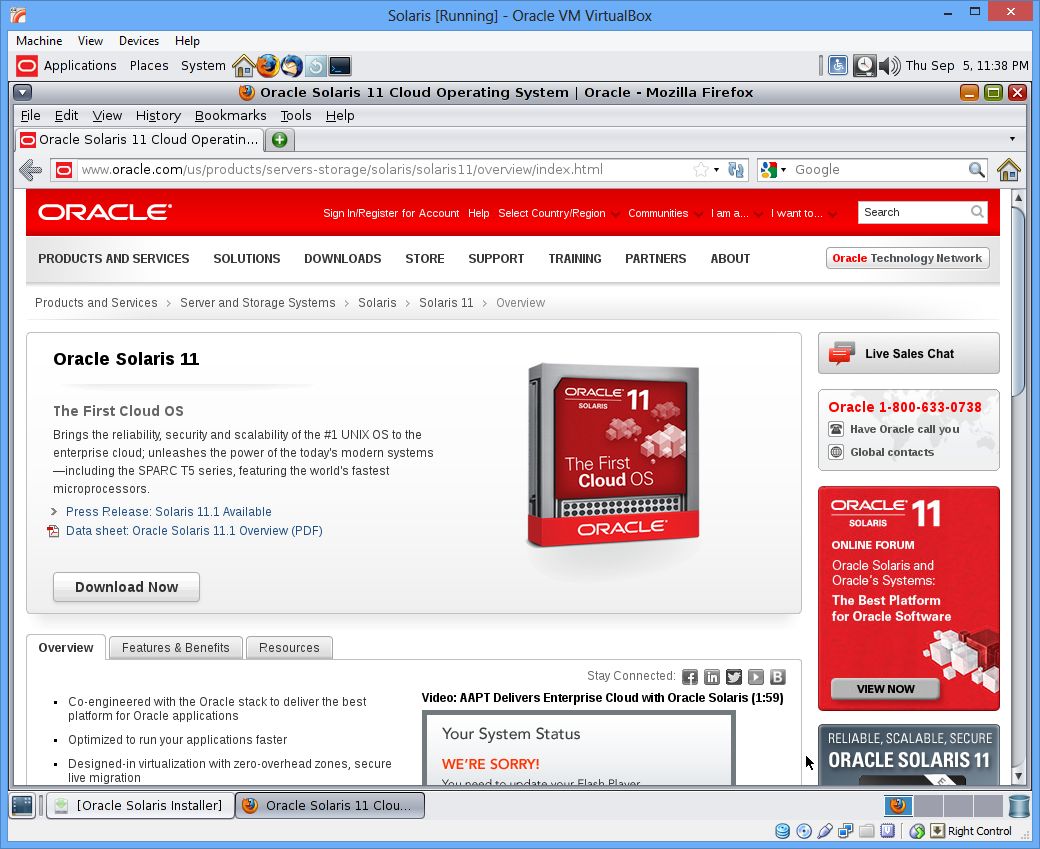Open the Data sheet Solaris 11.1 Overview PDF
1040x849 pixels.
pos(194,531)
